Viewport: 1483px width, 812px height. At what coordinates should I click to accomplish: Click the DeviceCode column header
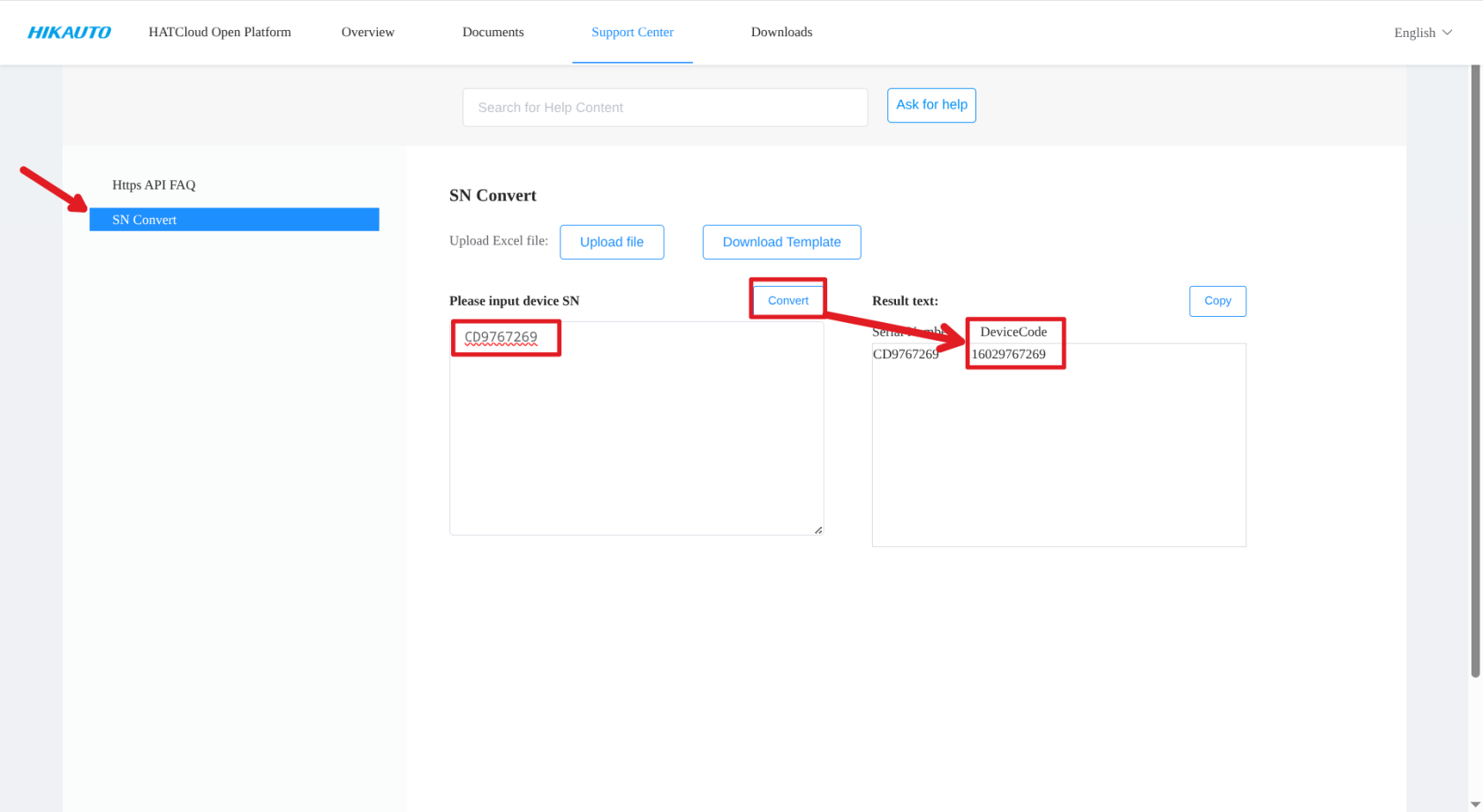coord(1013,332)
